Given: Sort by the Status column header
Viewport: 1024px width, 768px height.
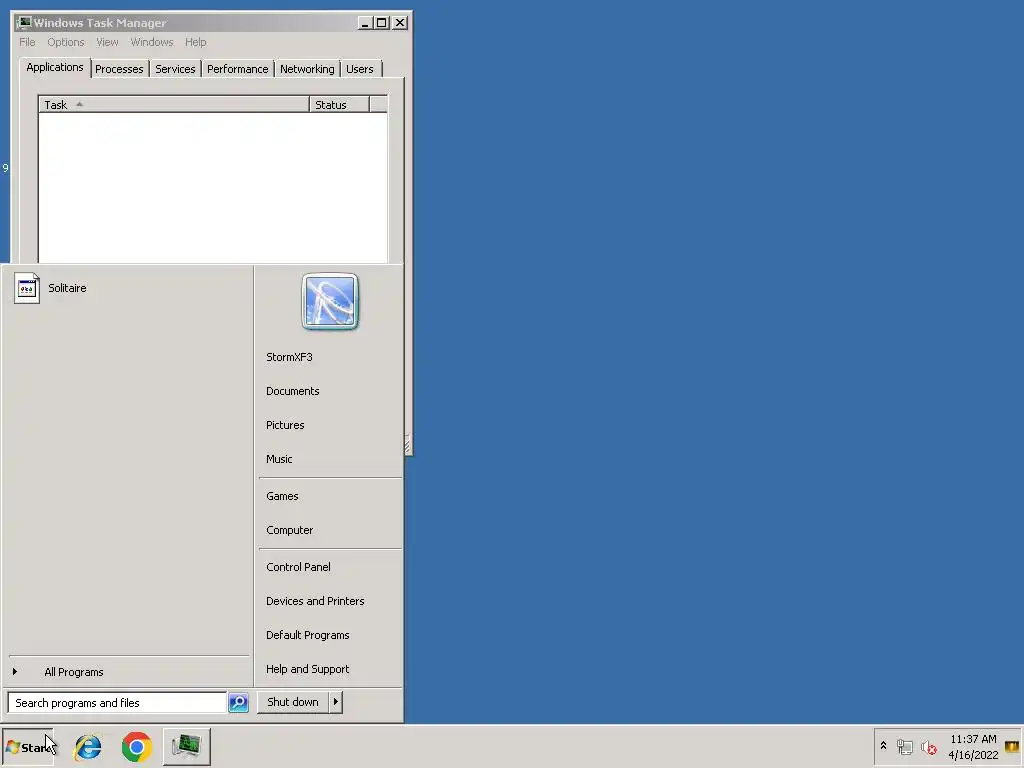Looking at the screenshot, I should point(339,104).
